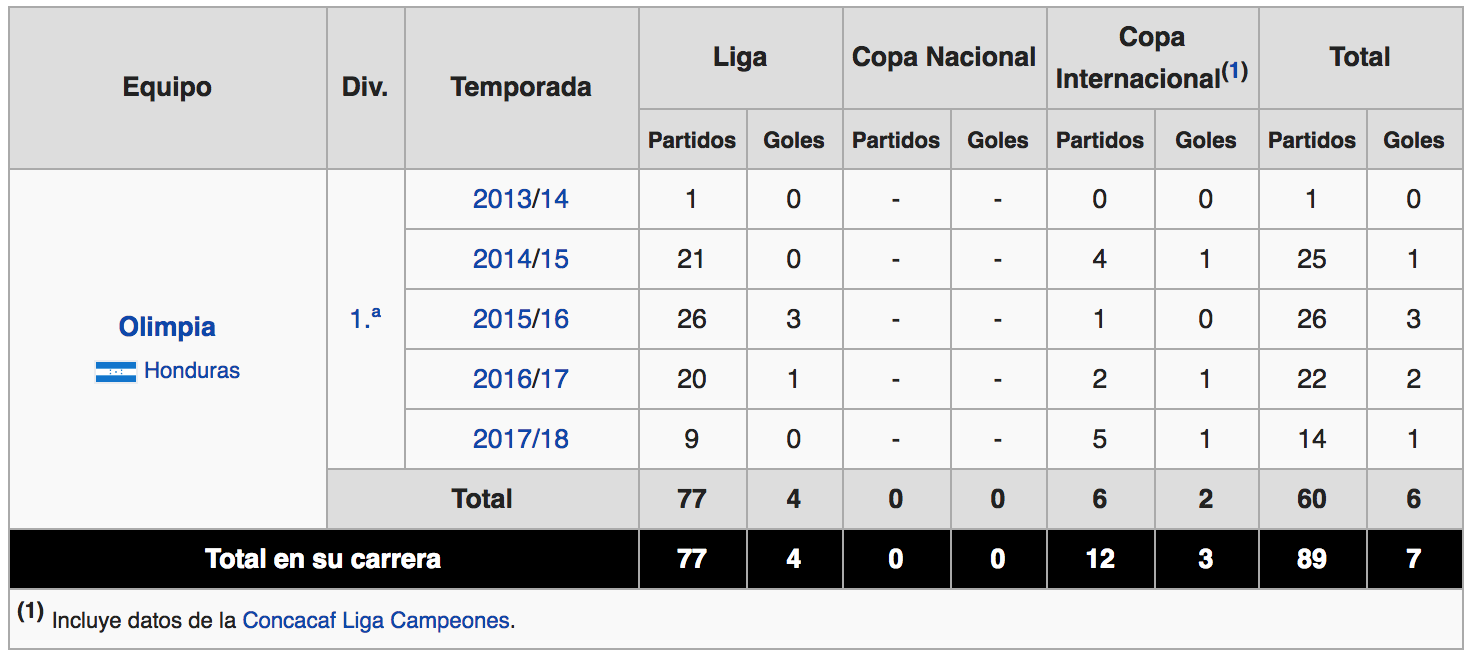Open the Olimpia team link
This screenshot has height=658, width=1474.
click(167, 327)
